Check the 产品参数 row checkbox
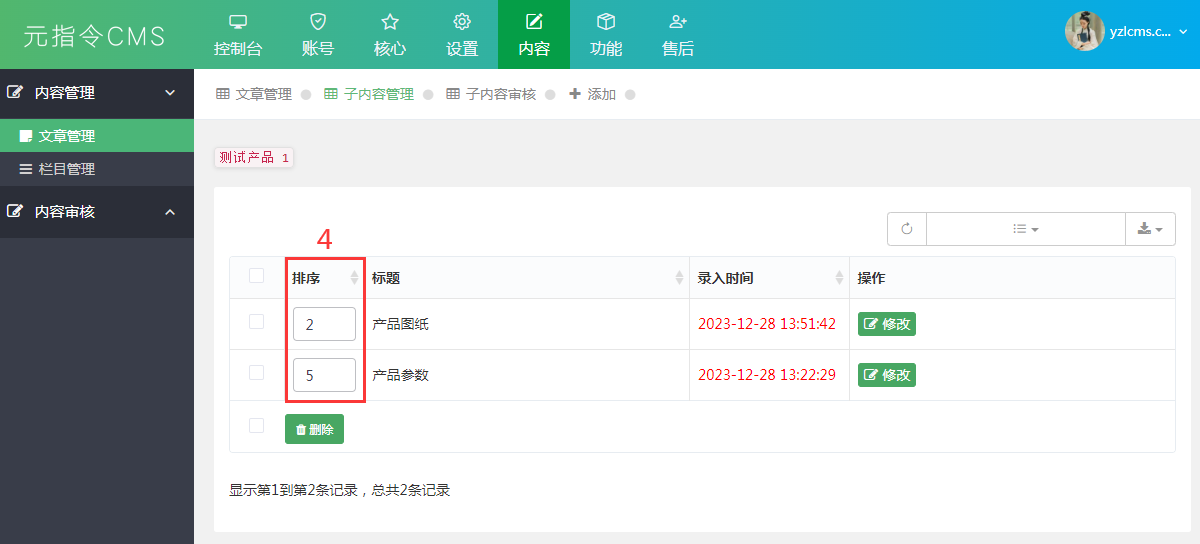 (x=257, y=373)
